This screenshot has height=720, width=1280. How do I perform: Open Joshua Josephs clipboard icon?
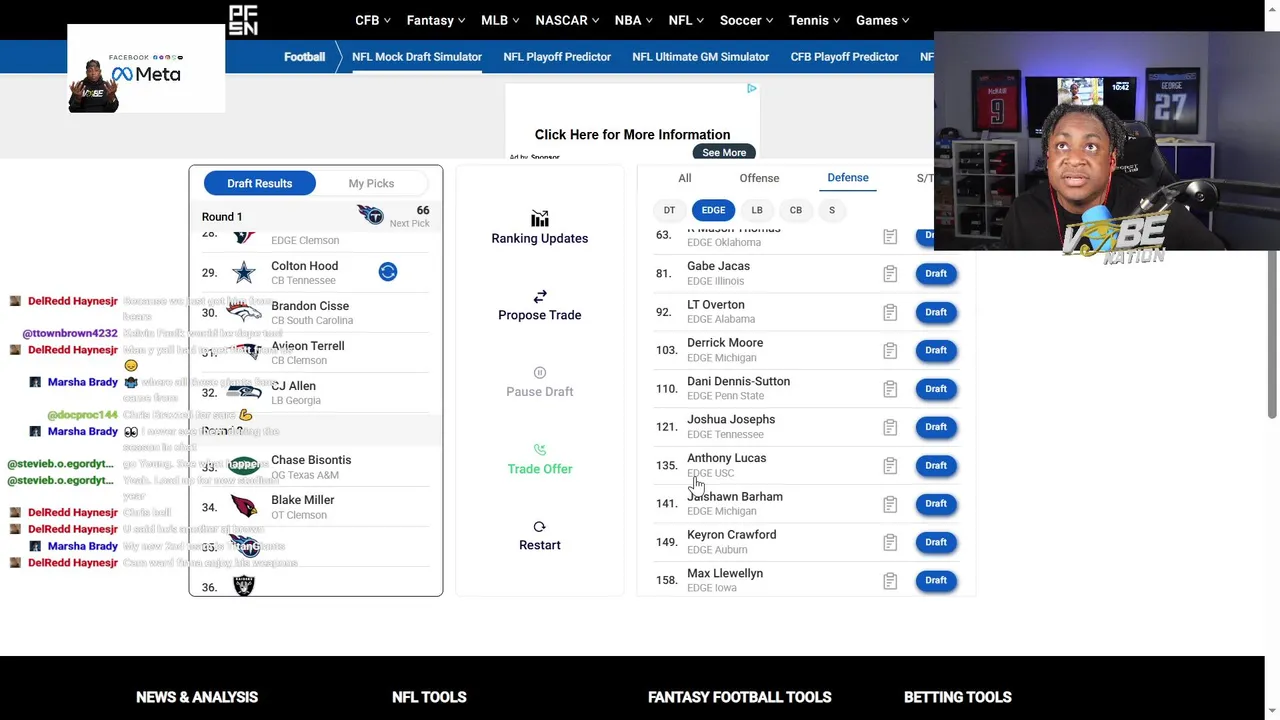click(890, 427)
